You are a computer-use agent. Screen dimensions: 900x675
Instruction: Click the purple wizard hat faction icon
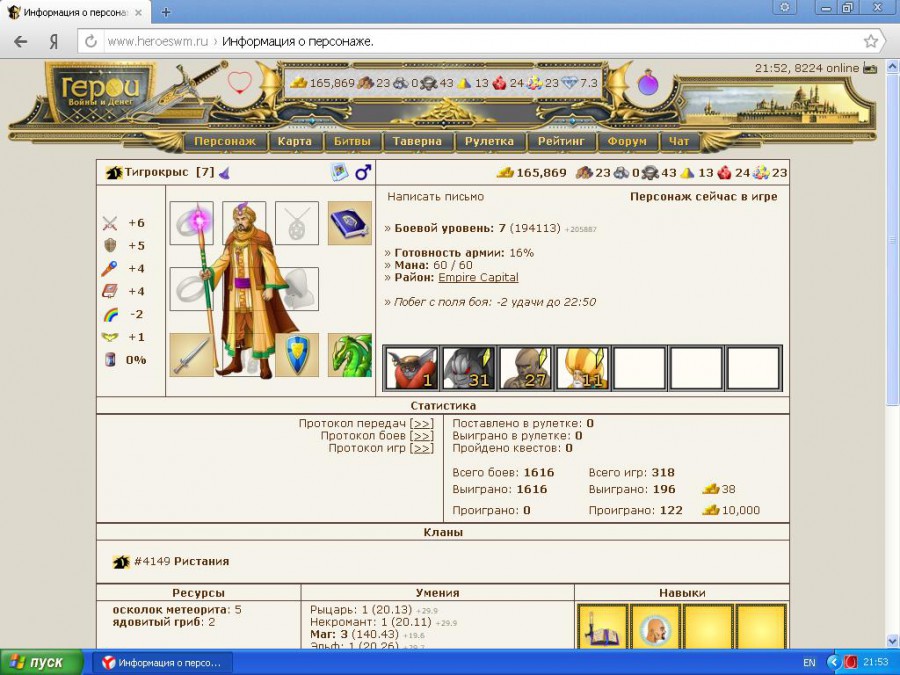pyautogui.click(x=224, y=172)
